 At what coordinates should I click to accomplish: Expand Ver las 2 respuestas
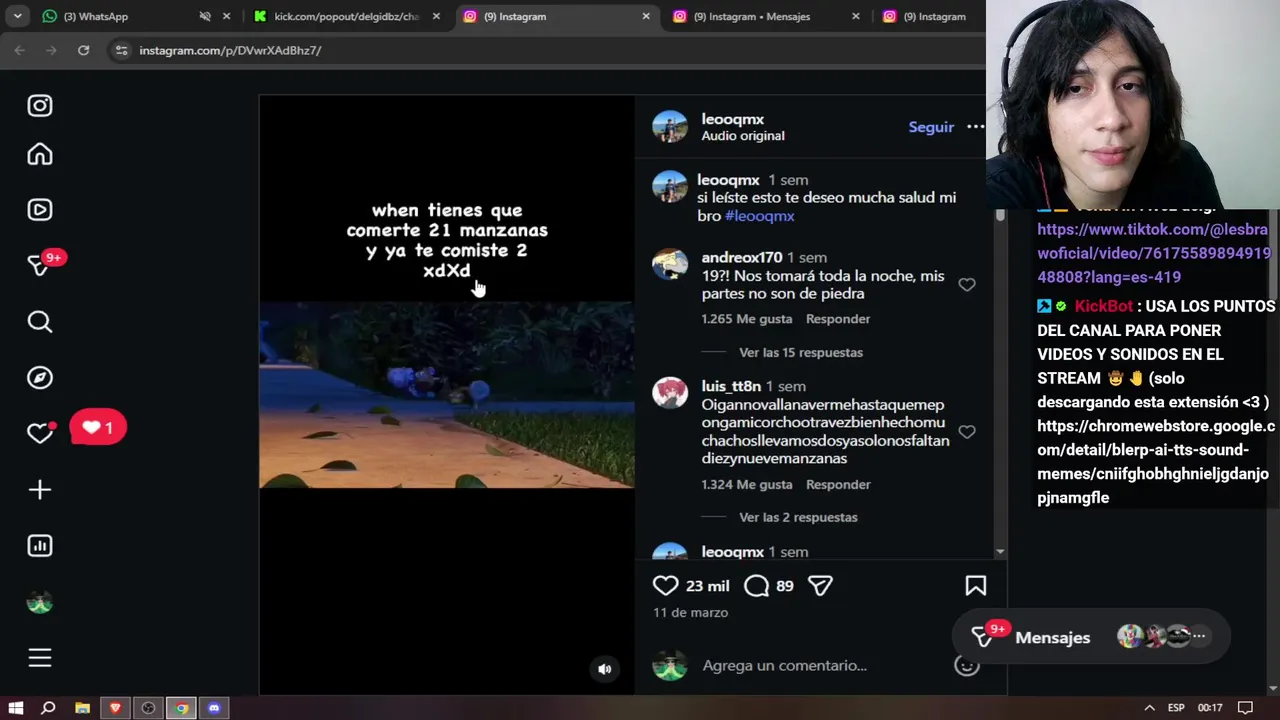[798, 517]
